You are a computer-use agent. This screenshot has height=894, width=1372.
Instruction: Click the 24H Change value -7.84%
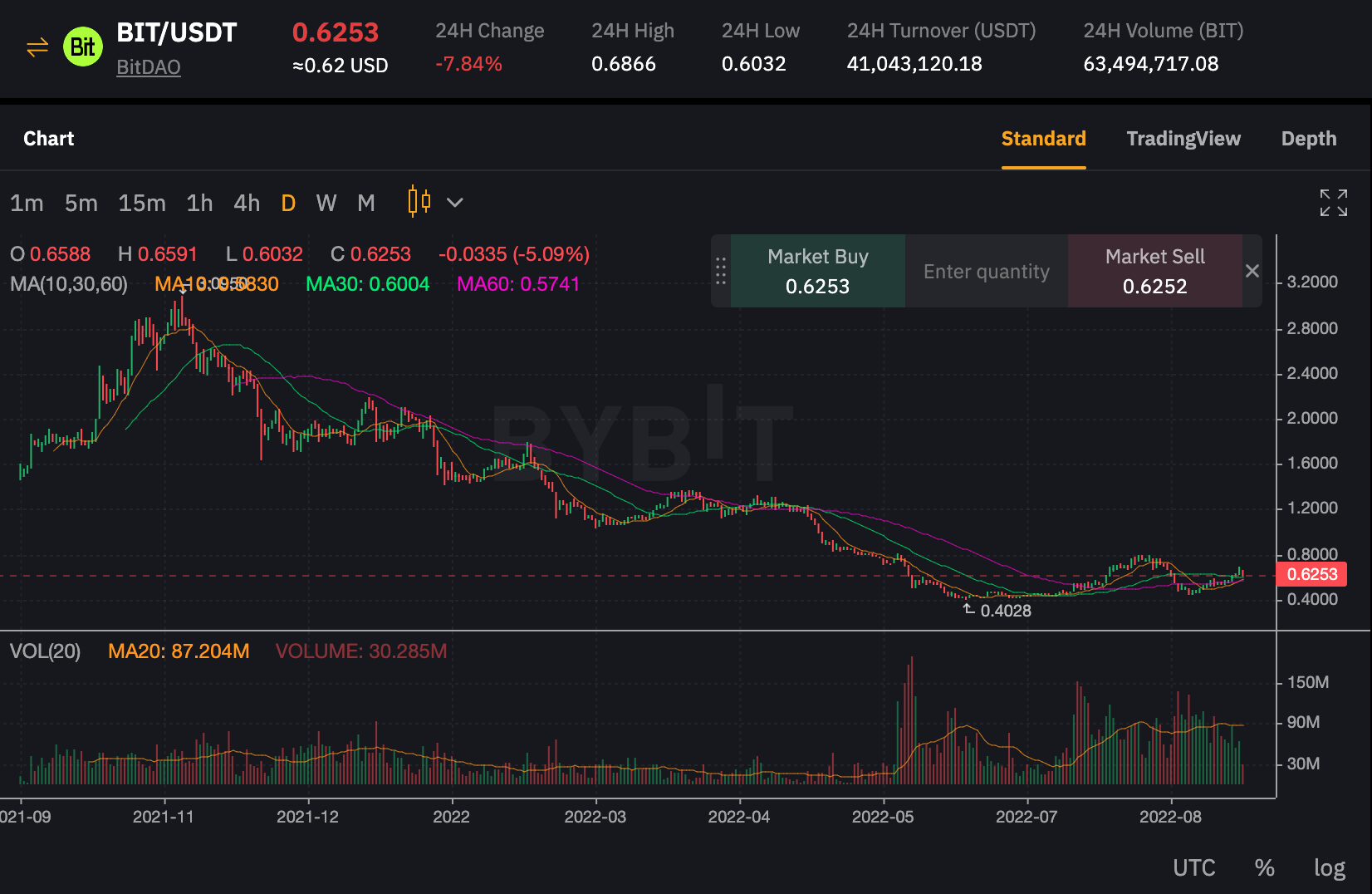coord(469,64)
